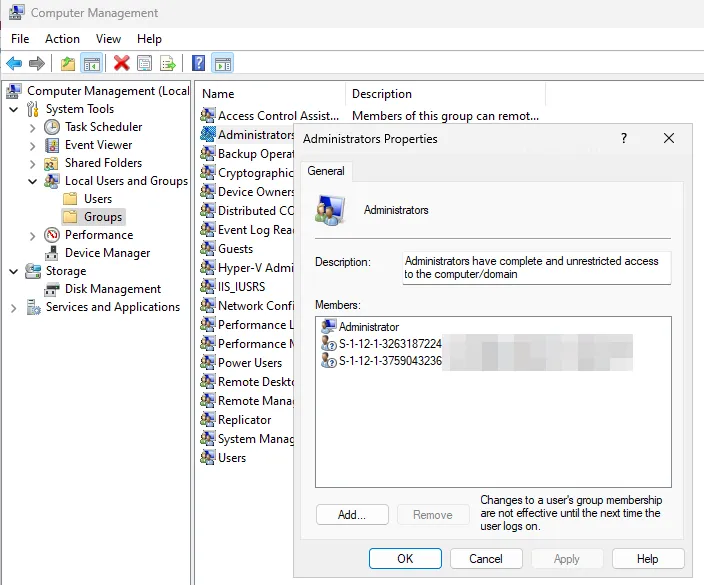
Task: Click the Remove button
Action: (x=433, y=515)
